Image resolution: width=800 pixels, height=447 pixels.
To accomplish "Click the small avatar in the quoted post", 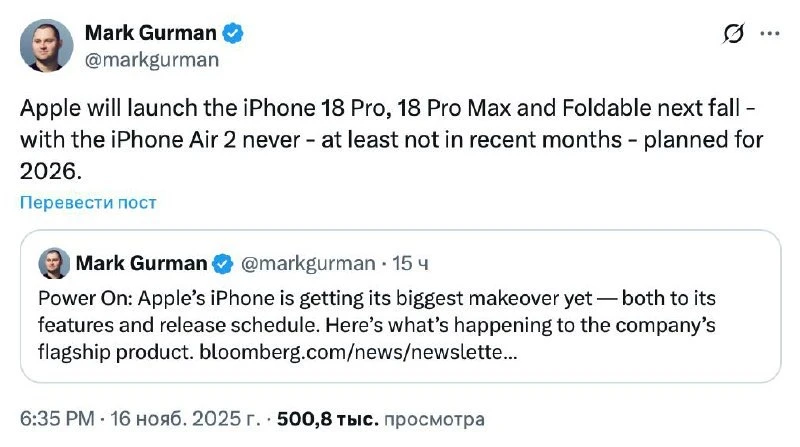I will [54, 264].
